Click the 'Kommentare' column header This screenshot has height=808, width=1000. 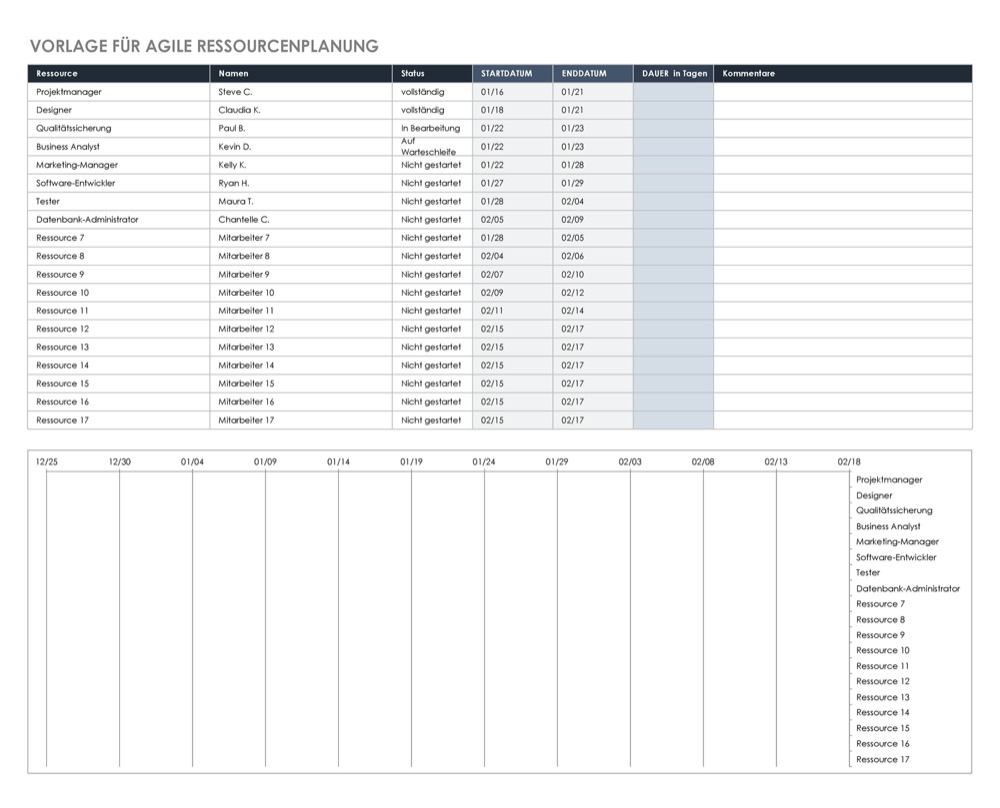(x=843, y=73)
